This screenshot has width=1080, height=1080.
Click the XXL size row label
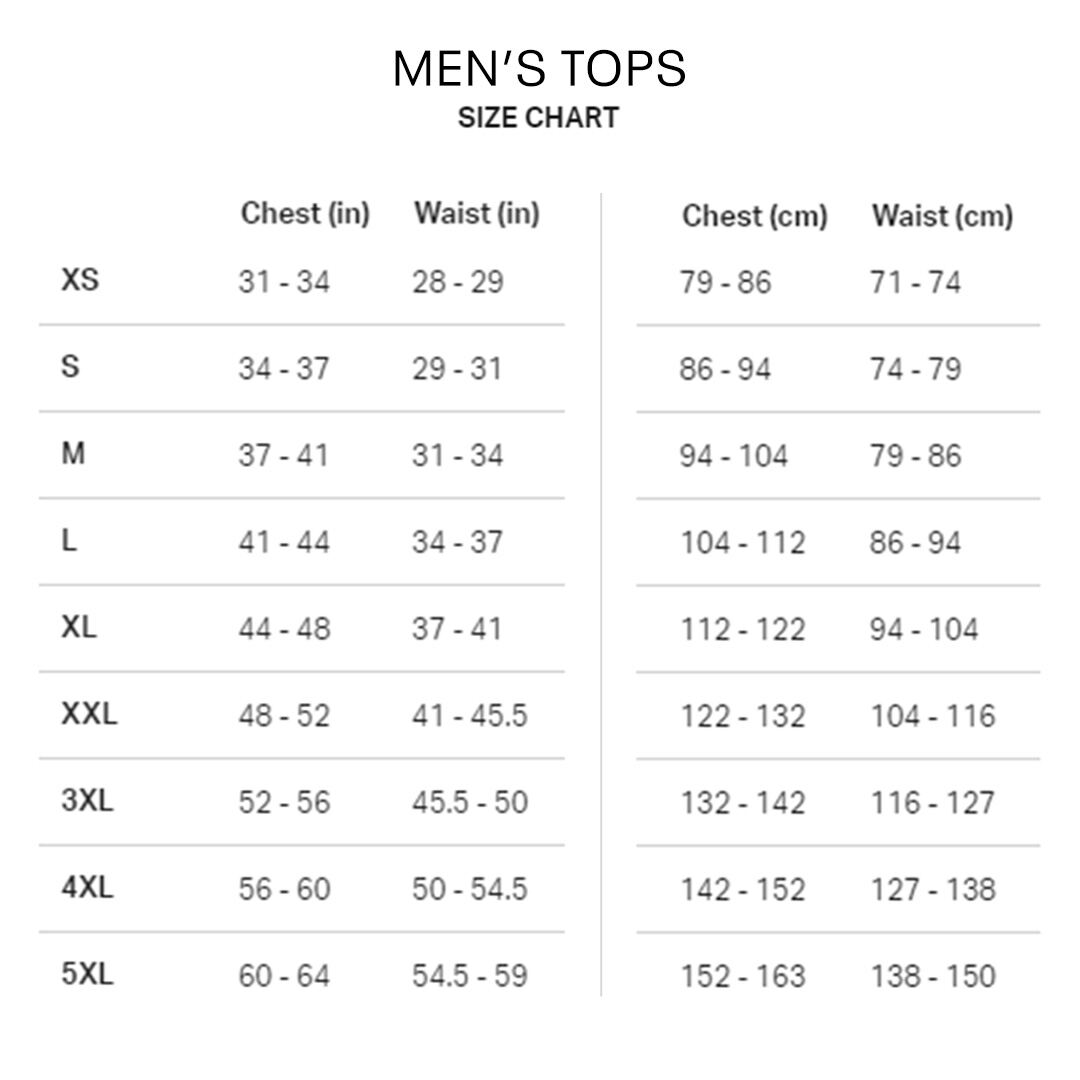click(89, 714)
